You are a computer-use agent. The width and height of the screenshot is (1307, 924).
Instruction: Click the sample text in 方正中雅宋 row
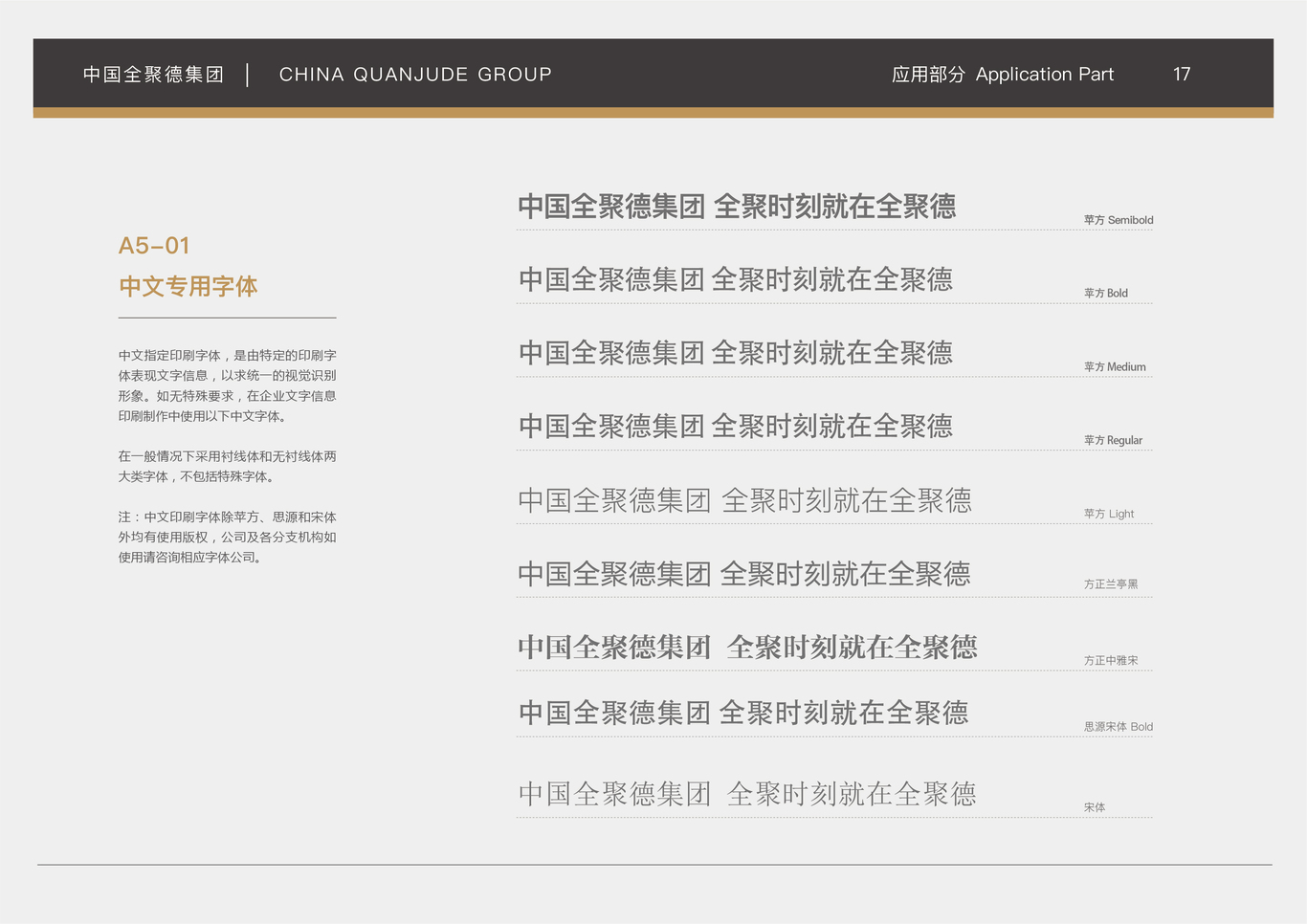[x=747, y=648]
